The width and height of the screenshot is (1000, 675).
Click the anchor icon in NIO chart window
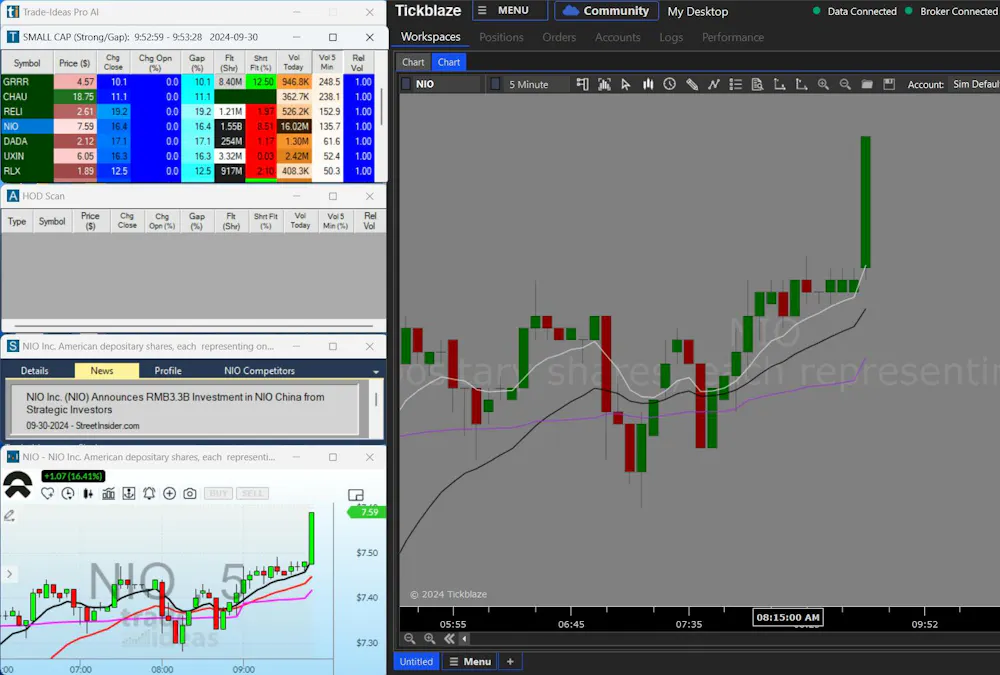pos(129,493)
